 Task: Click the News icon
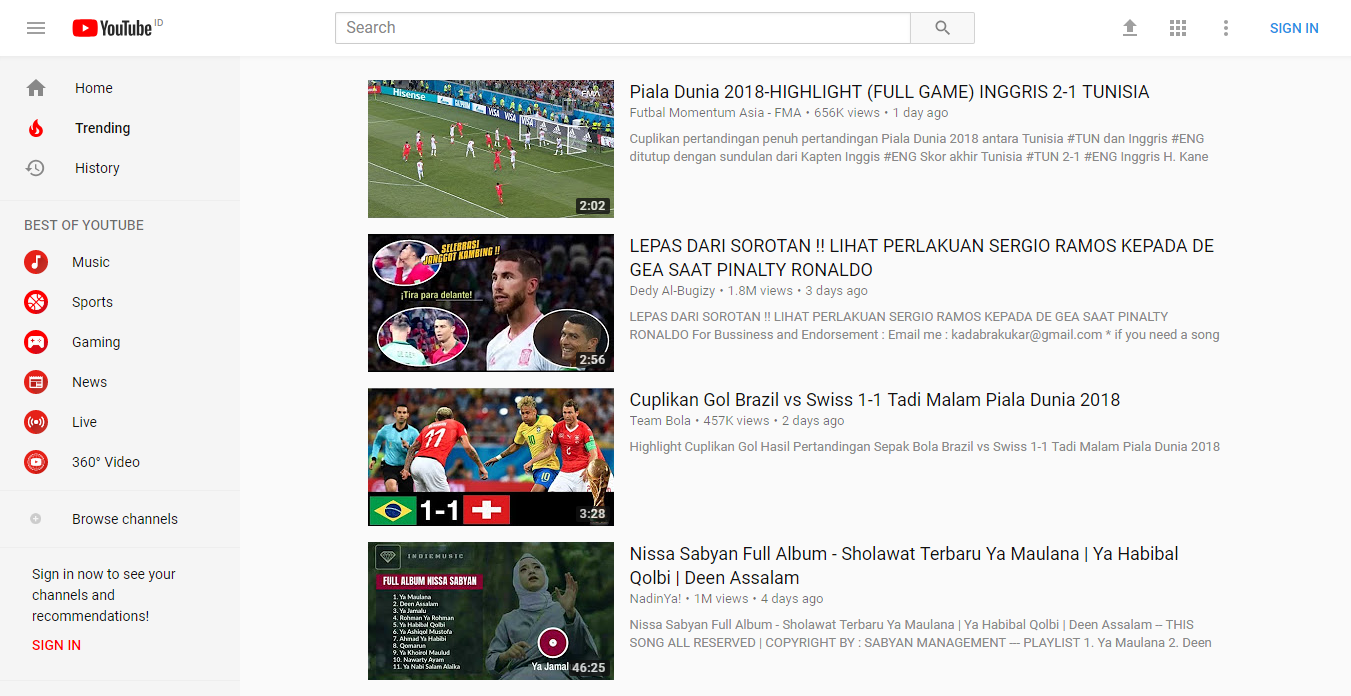pyautogui.click(x=36, y=382)
